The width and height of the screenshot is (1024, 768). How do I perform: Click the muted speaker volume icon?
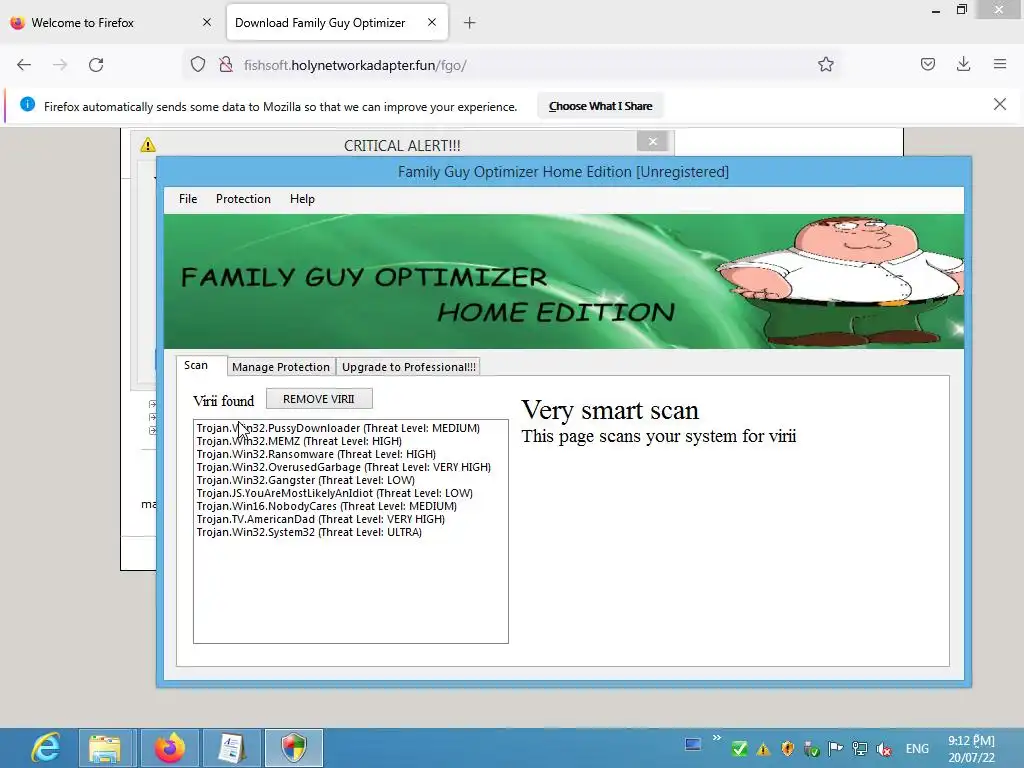point(884,750)
